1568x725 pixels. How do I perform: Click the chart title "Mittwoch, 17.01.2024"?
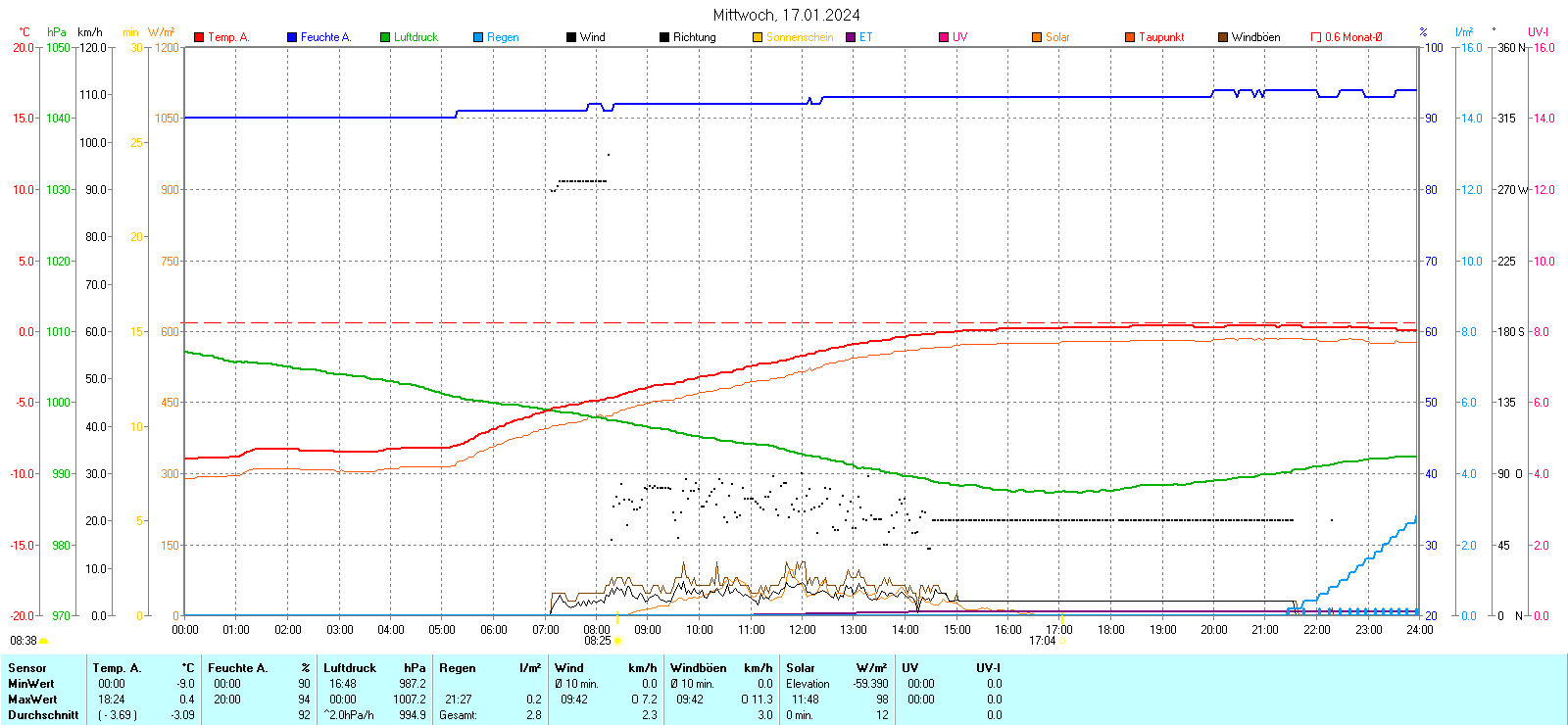tap(787, 15)
